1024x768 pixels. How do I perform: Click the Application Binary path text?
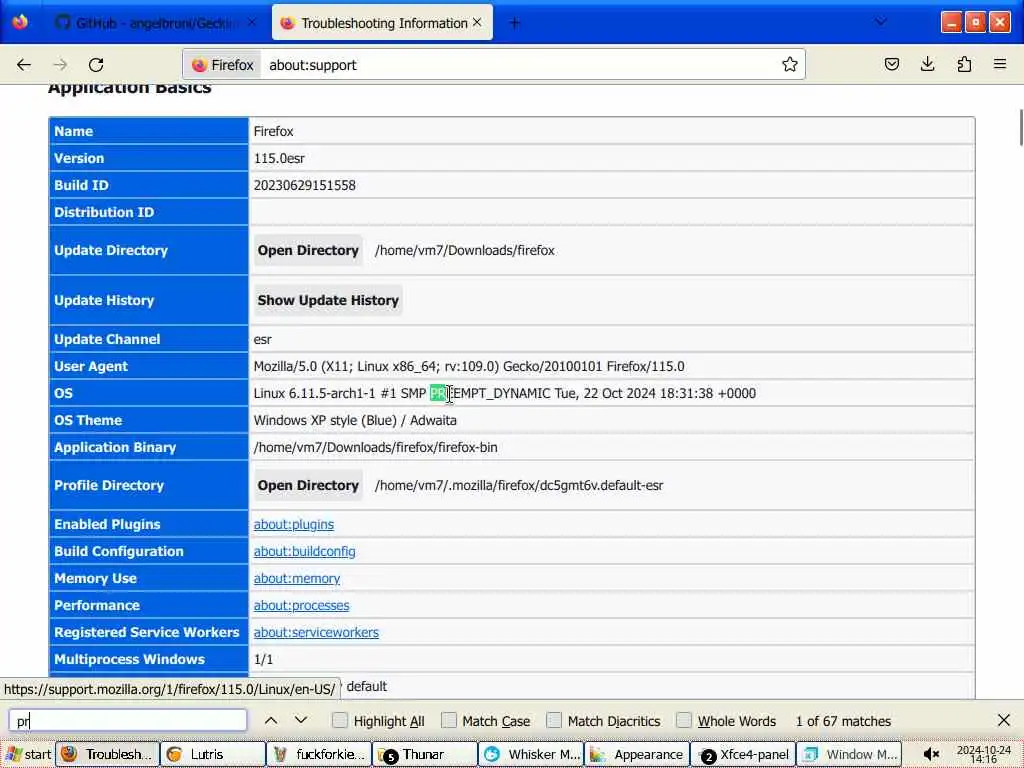376,447
